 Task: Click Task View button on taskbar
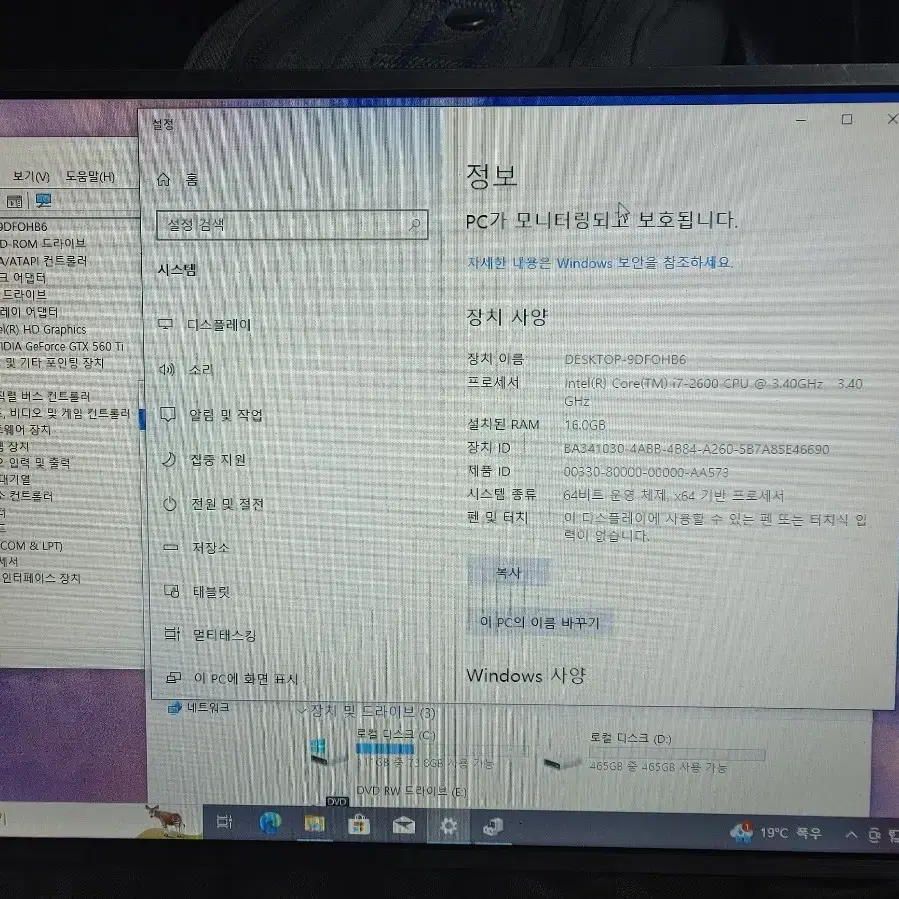(x=224, y=822)
